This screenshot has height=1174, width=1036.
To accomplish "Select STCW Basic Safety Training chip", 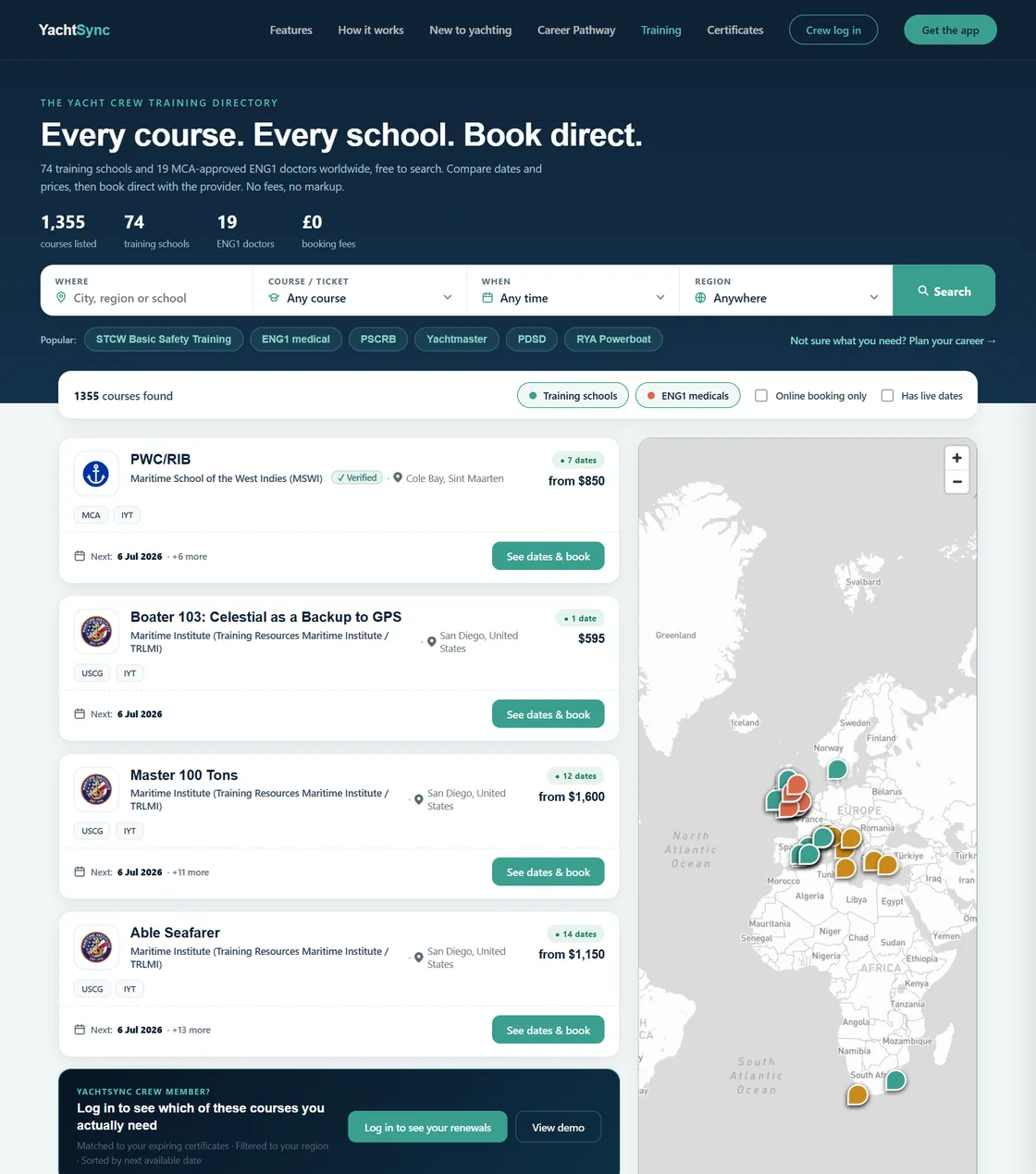I will click(164, 340).
